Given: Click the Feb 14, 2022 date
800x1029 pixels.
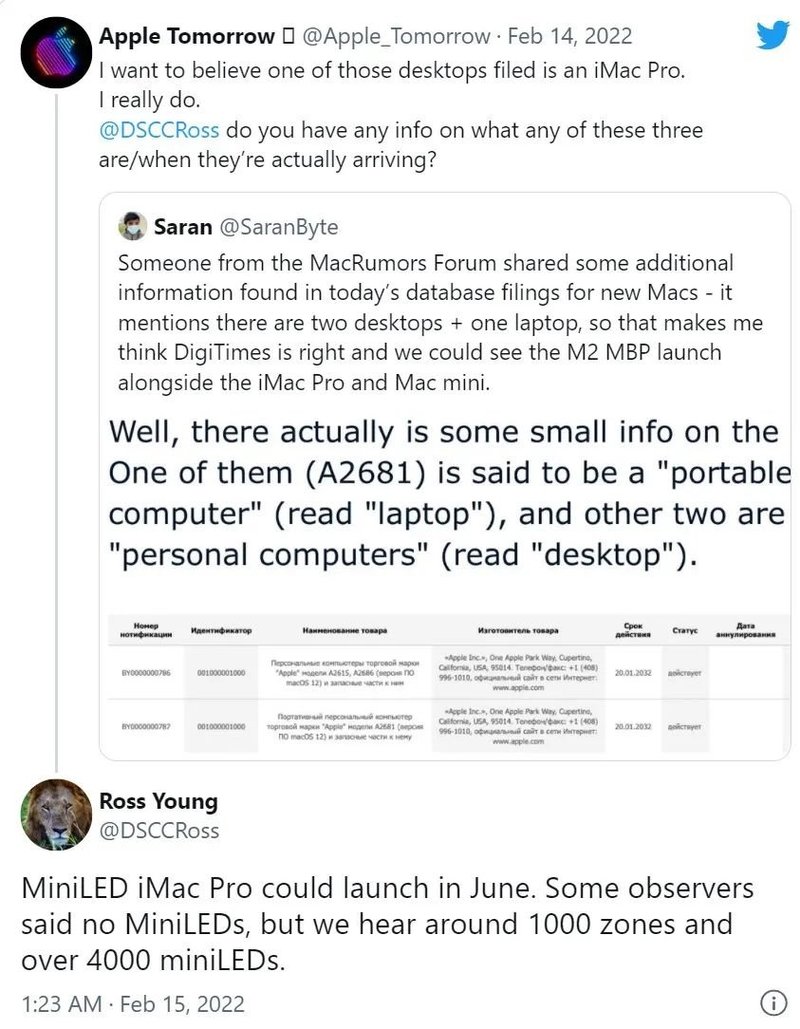Looking at the screenshot, I should (x=570, y=36).
